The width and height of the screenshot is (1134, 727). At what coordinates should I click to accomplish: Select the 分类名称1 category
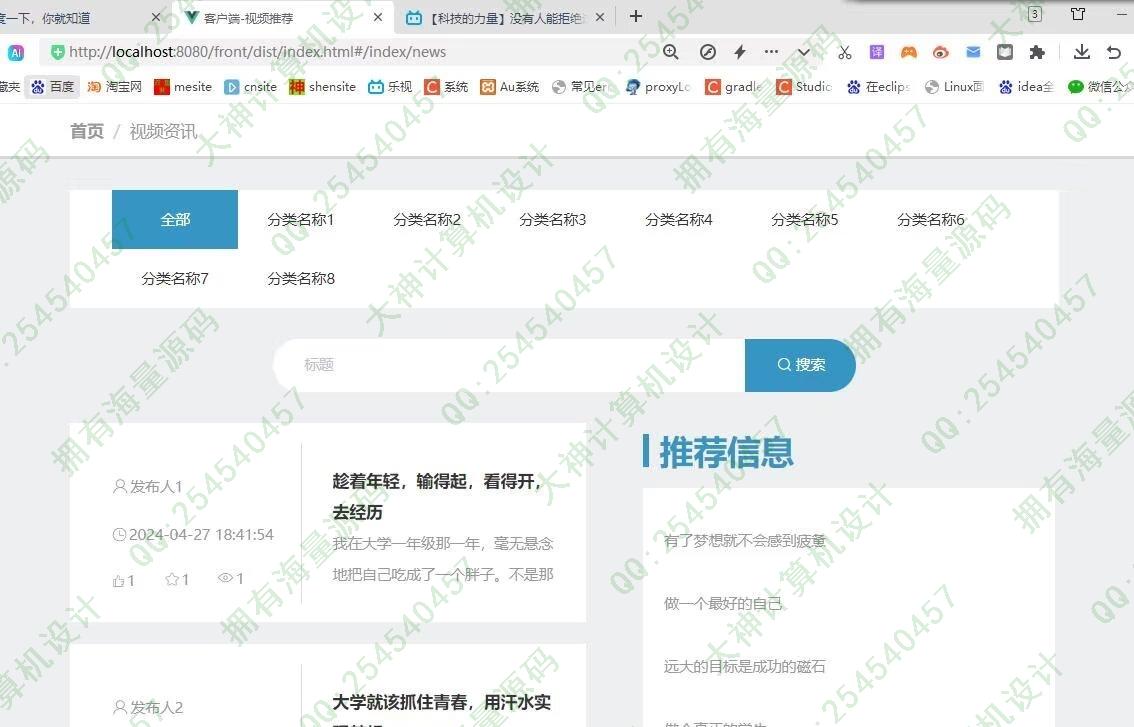[301, 219]
